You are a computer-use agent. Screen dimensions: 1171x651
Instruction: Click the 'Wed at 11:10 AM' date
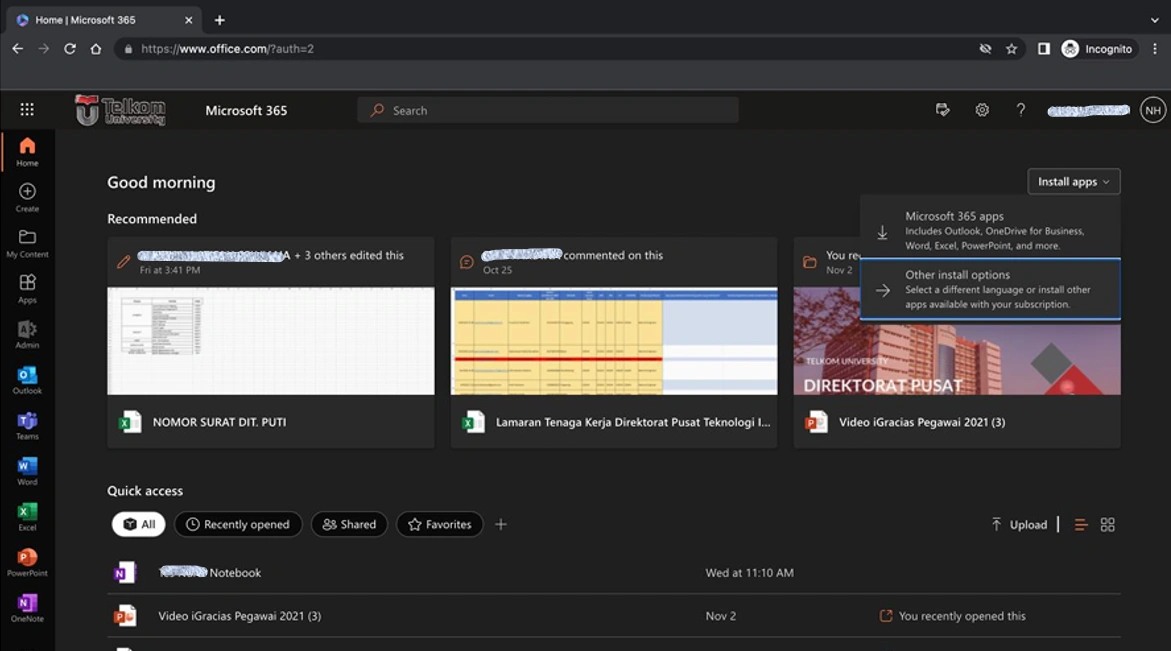[749, 573]
